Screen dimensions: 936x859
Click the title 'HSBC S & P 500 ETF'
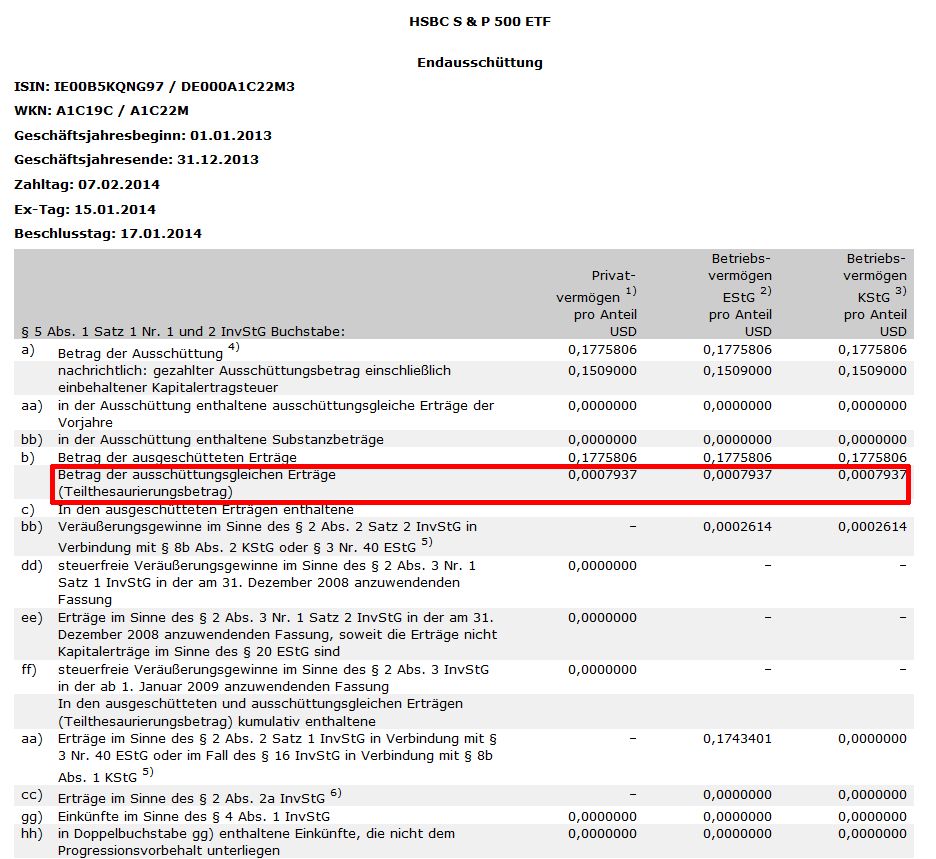479,22
